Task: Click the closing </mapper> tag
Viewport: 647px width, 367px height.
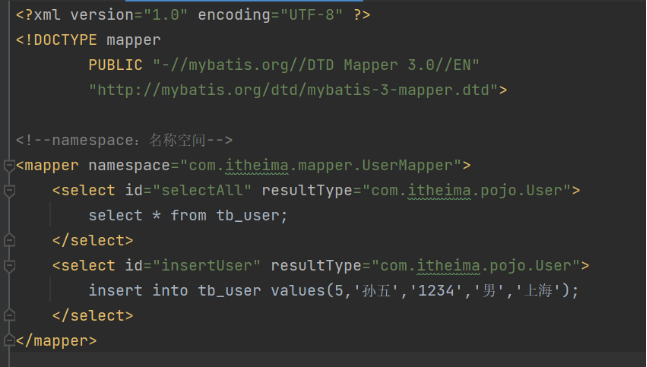Action: [56, 341]
